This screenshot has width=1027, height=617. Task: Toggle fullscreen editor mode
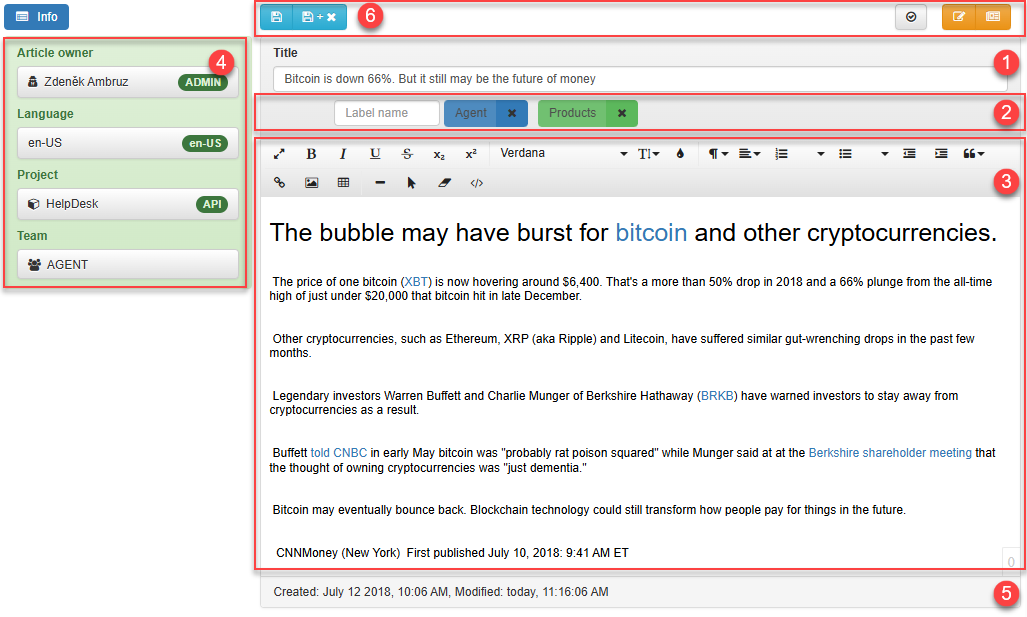click(x=279, y=154)
